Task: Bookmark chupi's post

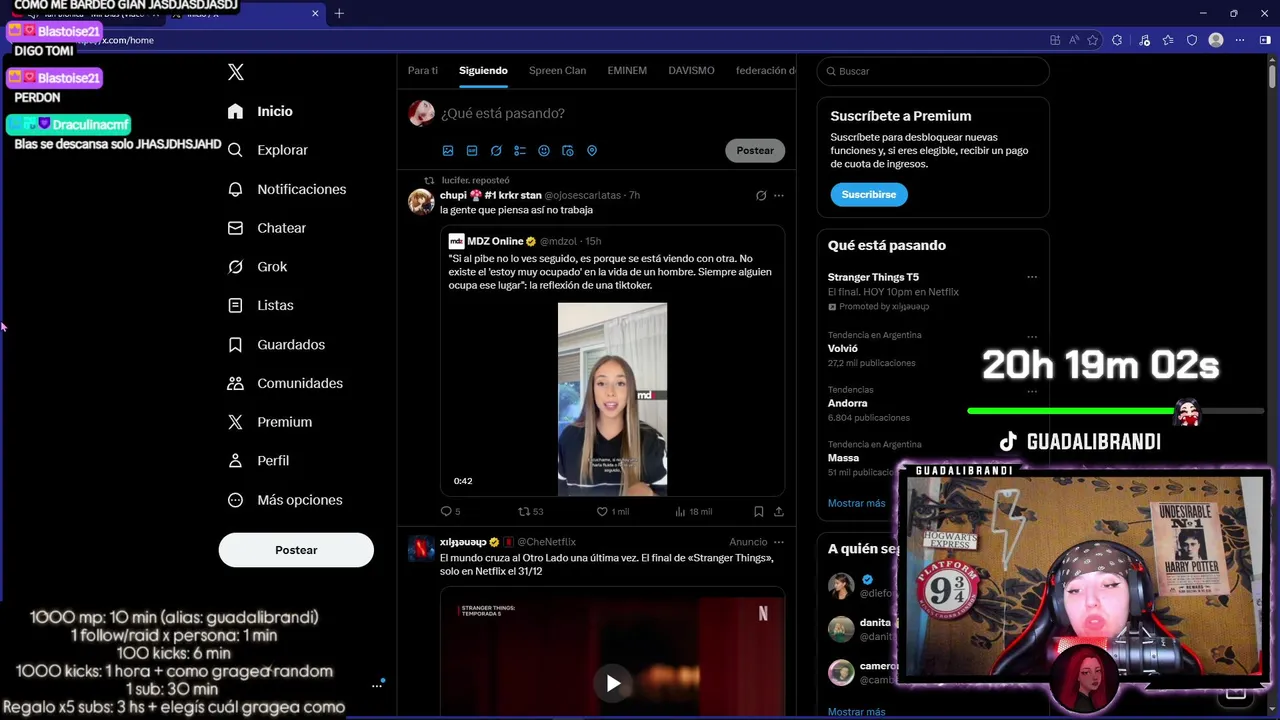Action: coord(759,511)
